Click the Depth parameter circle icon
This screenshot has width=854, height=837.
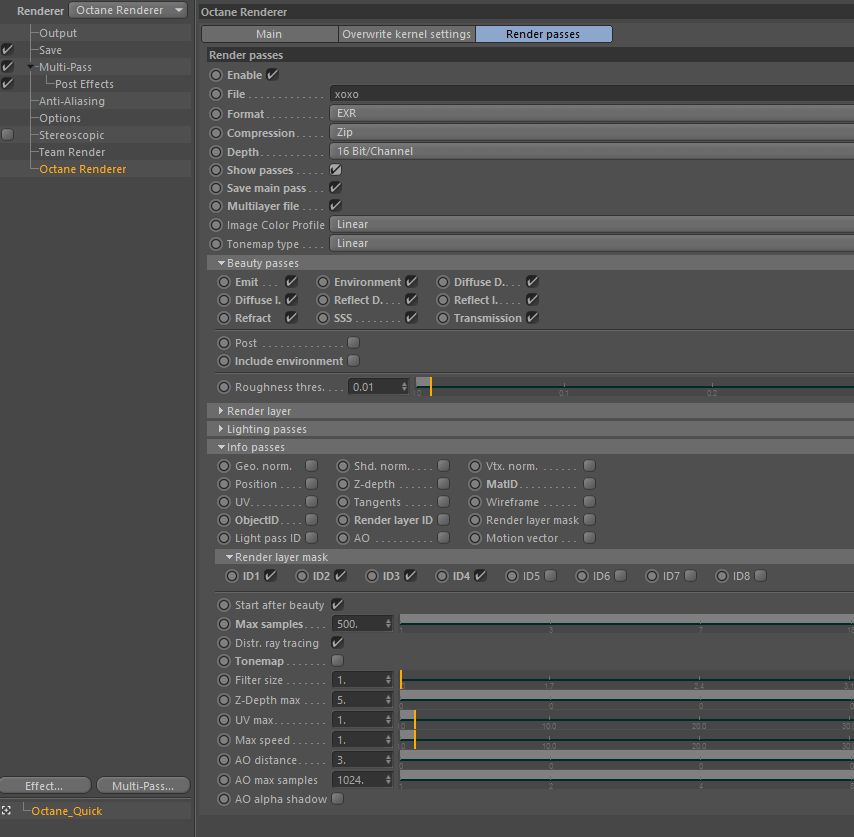pos(216,152)
